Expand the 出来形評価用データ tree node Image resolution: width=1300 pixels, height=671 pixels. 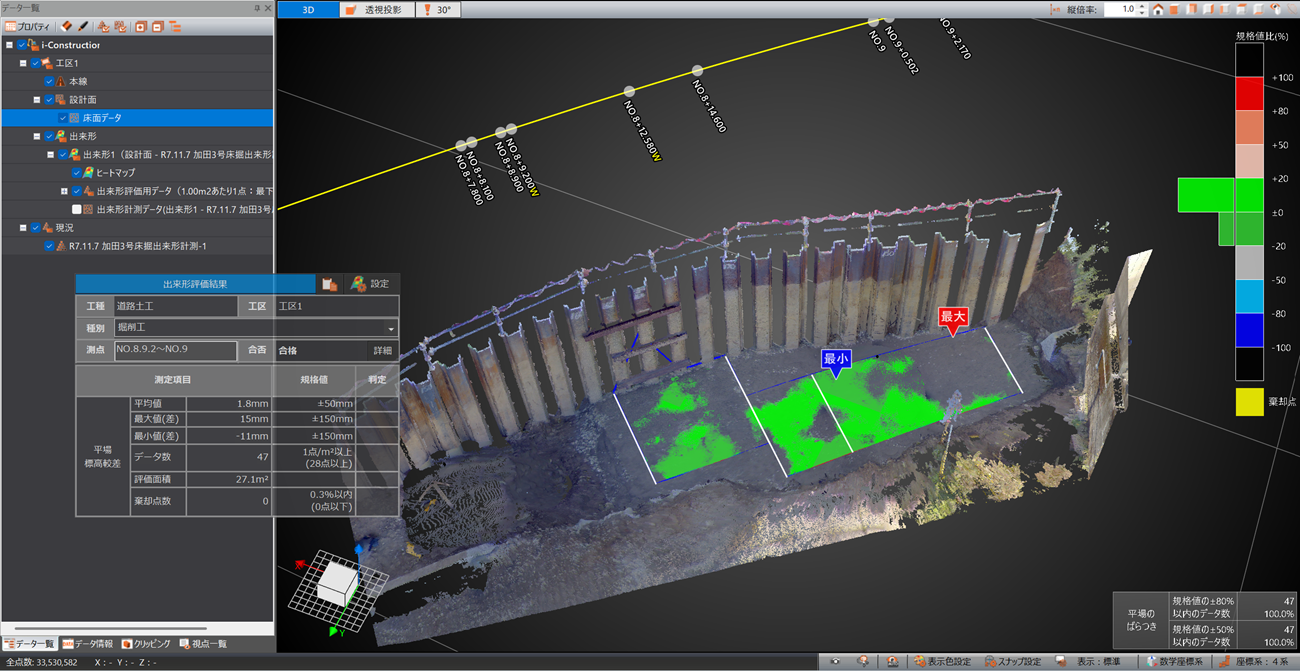click(64, 191)
